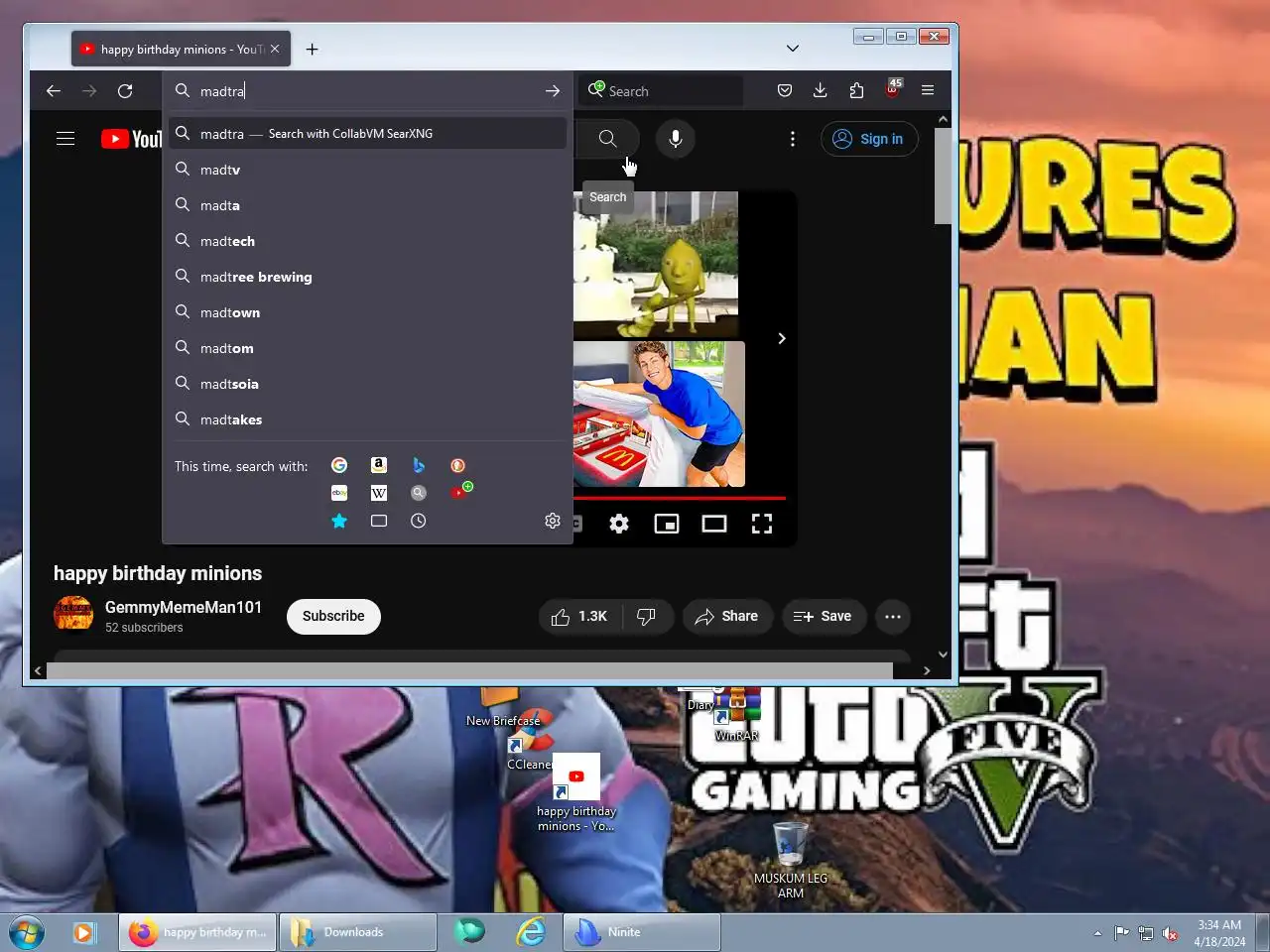This screenshot has width=1270, height=952.
Task: Add YouTube as a search engine
Action: pos(461,491)
